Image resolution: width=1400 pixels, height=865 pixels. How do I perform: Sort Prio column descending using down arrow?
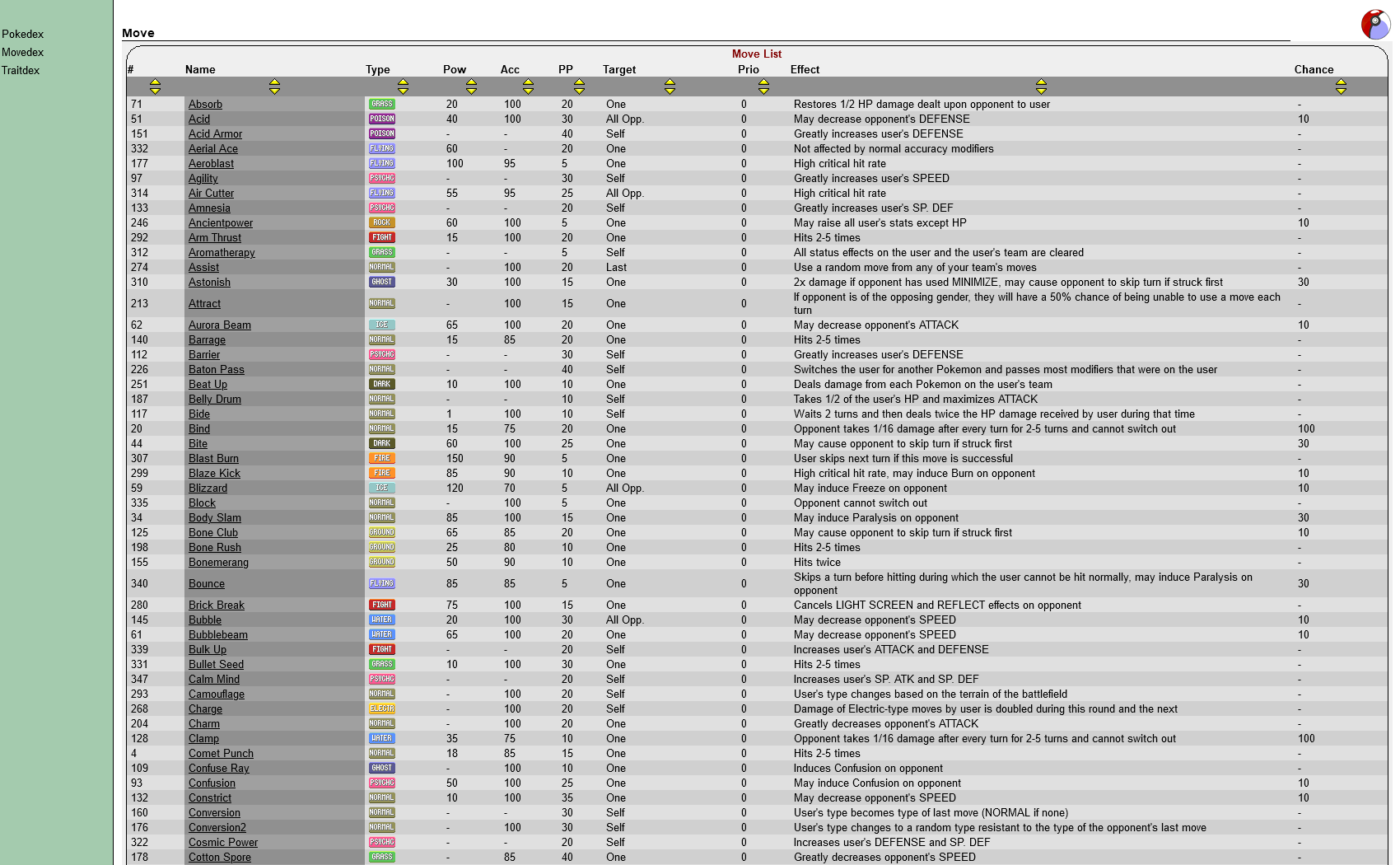pyautogui.click(x=763, y=91)
